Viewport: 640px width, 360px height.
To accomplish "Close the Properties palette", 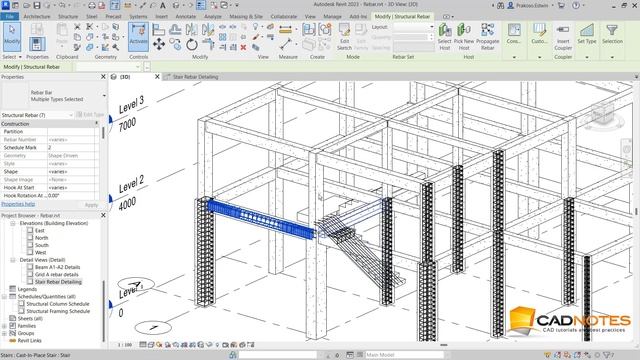I will coord(103,77).
